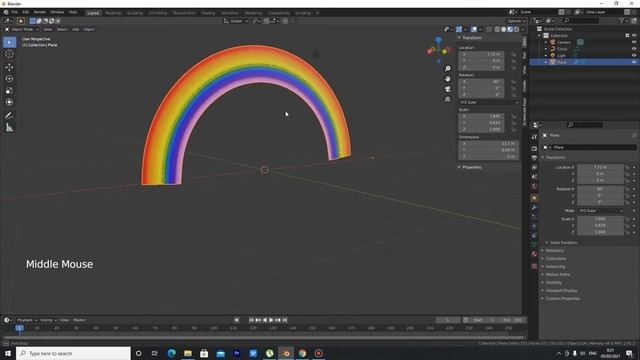
Task: Open the World properties tab
Action: [x=534, y=187]
